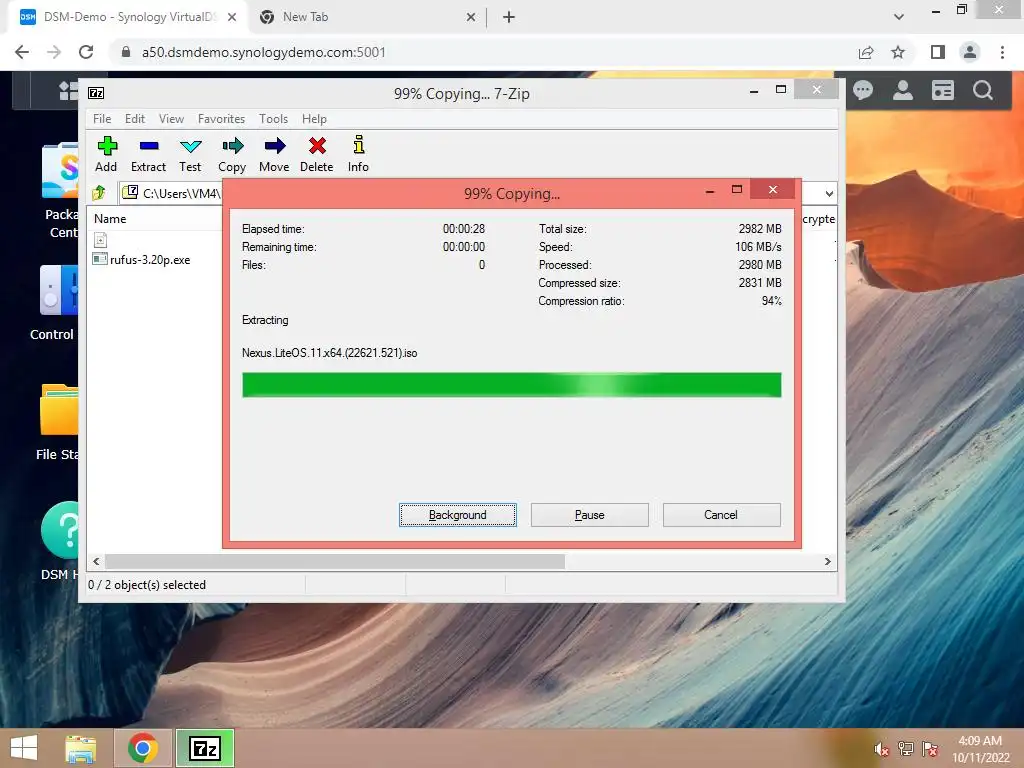Open the Action Center flag tray icon
This screenshot has height=768, width=1024.
click(930, 749)
